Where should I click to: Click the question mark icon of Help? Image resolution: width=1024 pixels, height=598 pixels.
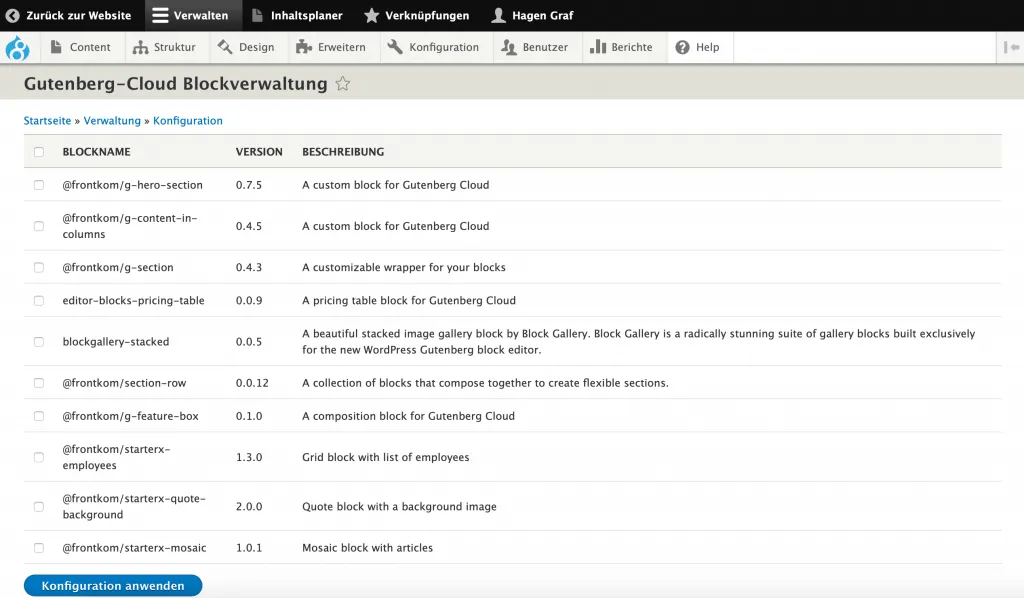682,47
